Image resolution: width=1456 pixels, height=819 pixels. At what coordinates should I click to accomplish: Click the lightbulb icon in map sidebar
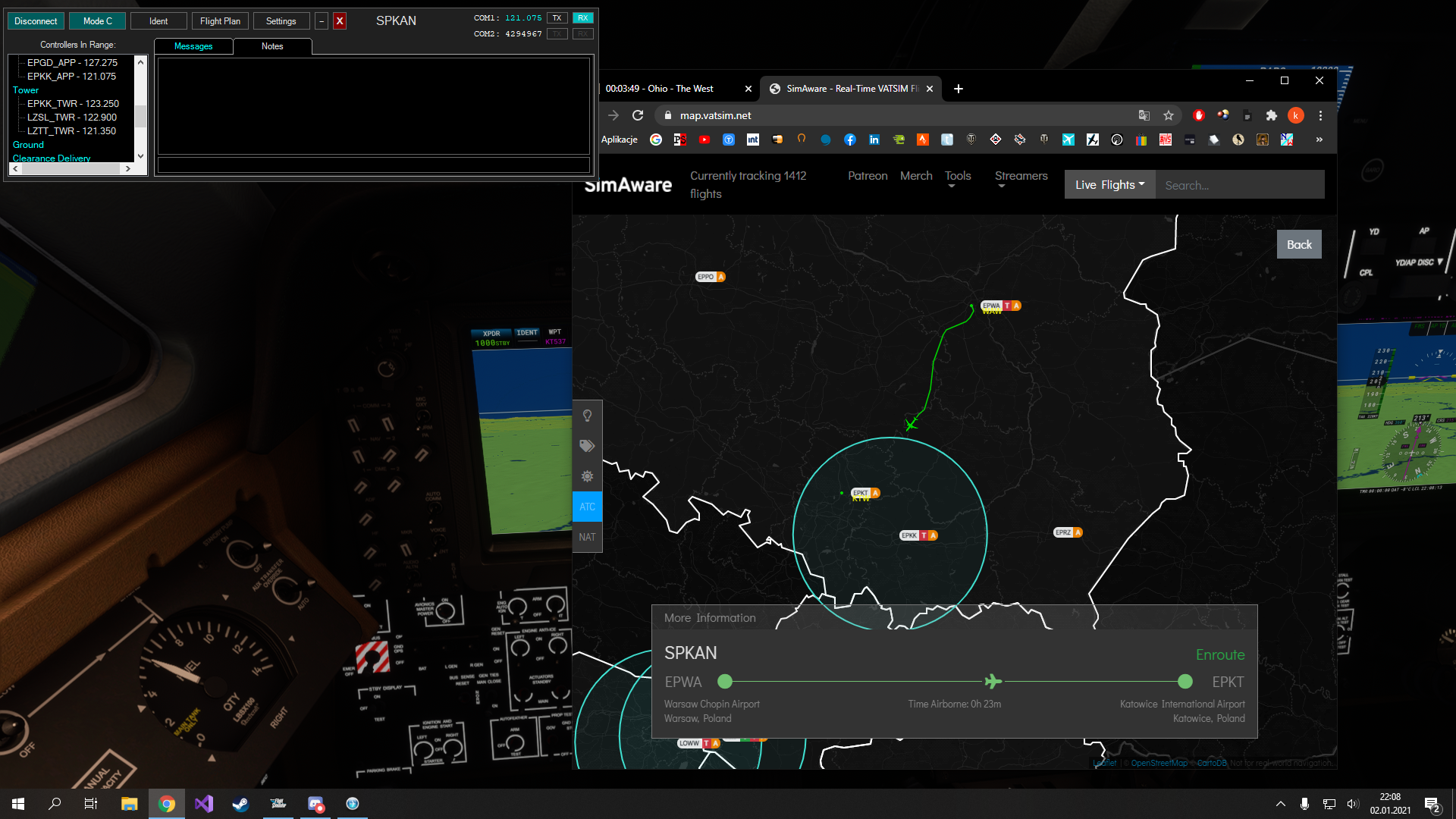(x=587, y=416)
